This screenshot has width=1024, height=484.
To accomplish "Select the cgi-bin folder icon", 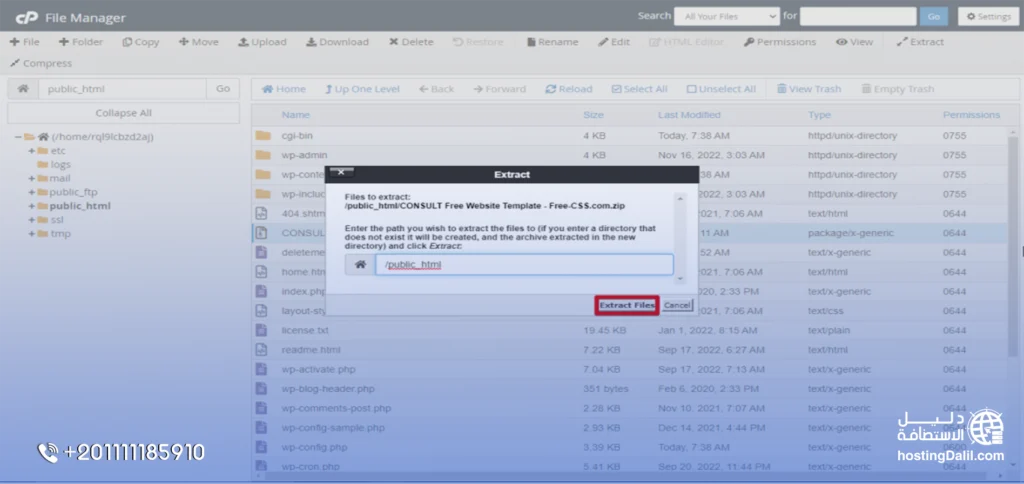I will tap(263, 136).
